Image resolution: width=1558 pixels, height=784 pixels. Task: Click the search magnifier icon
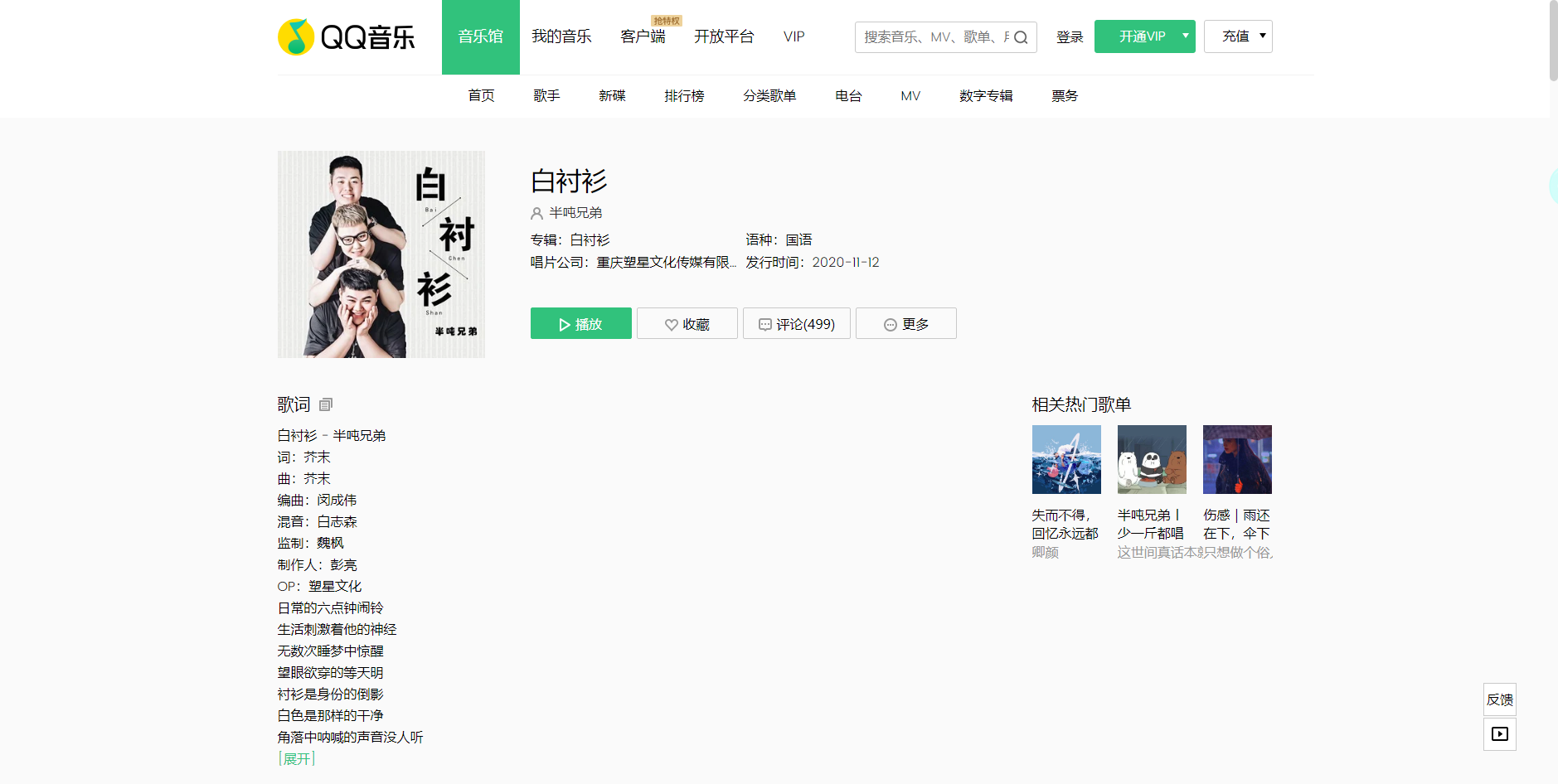[1022, 36]
